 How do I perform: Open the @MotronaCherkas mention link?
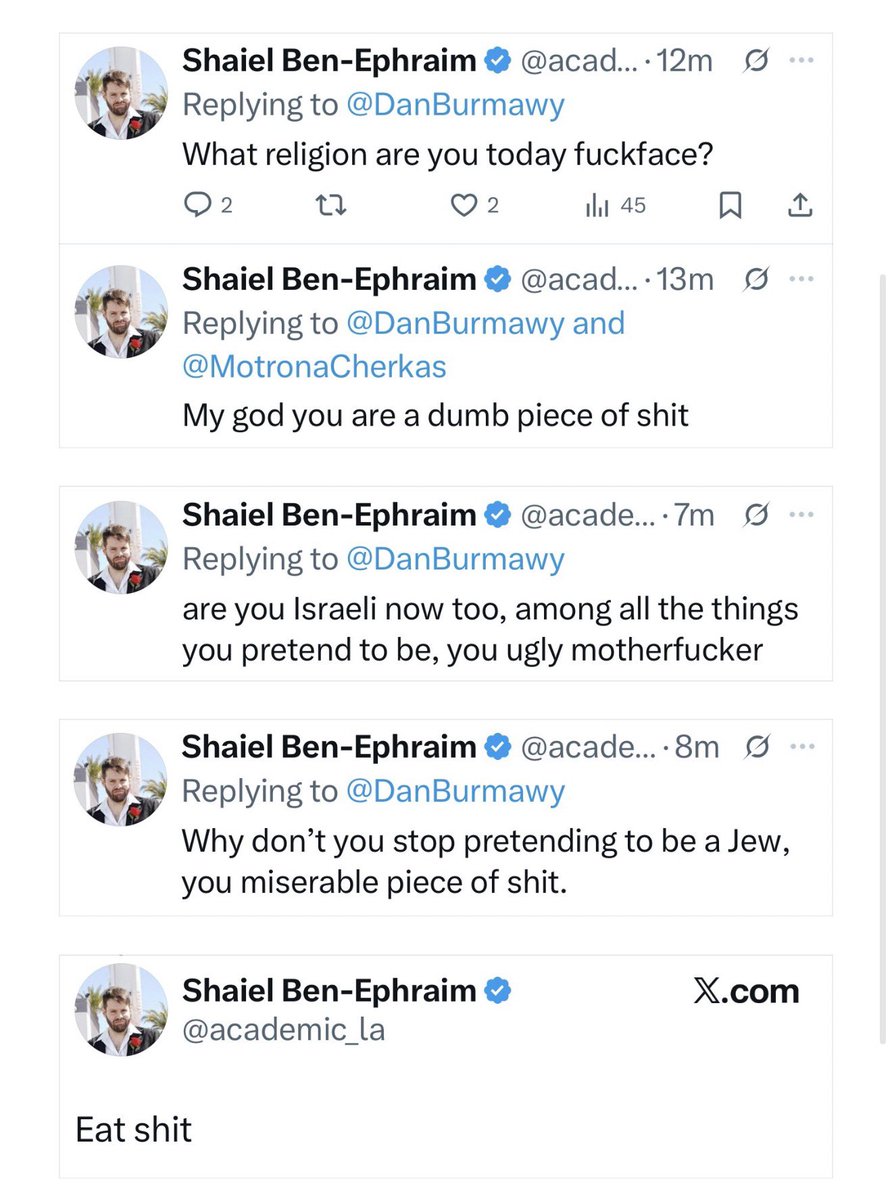coord(314,367)
